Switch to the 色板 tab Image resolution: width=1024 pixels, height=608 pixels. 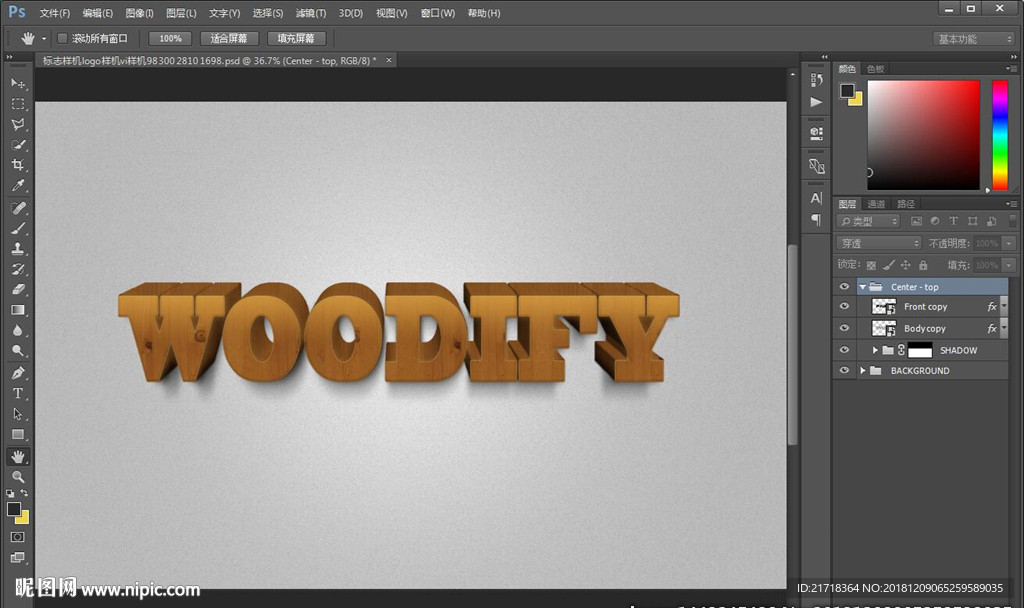[875, 69]
